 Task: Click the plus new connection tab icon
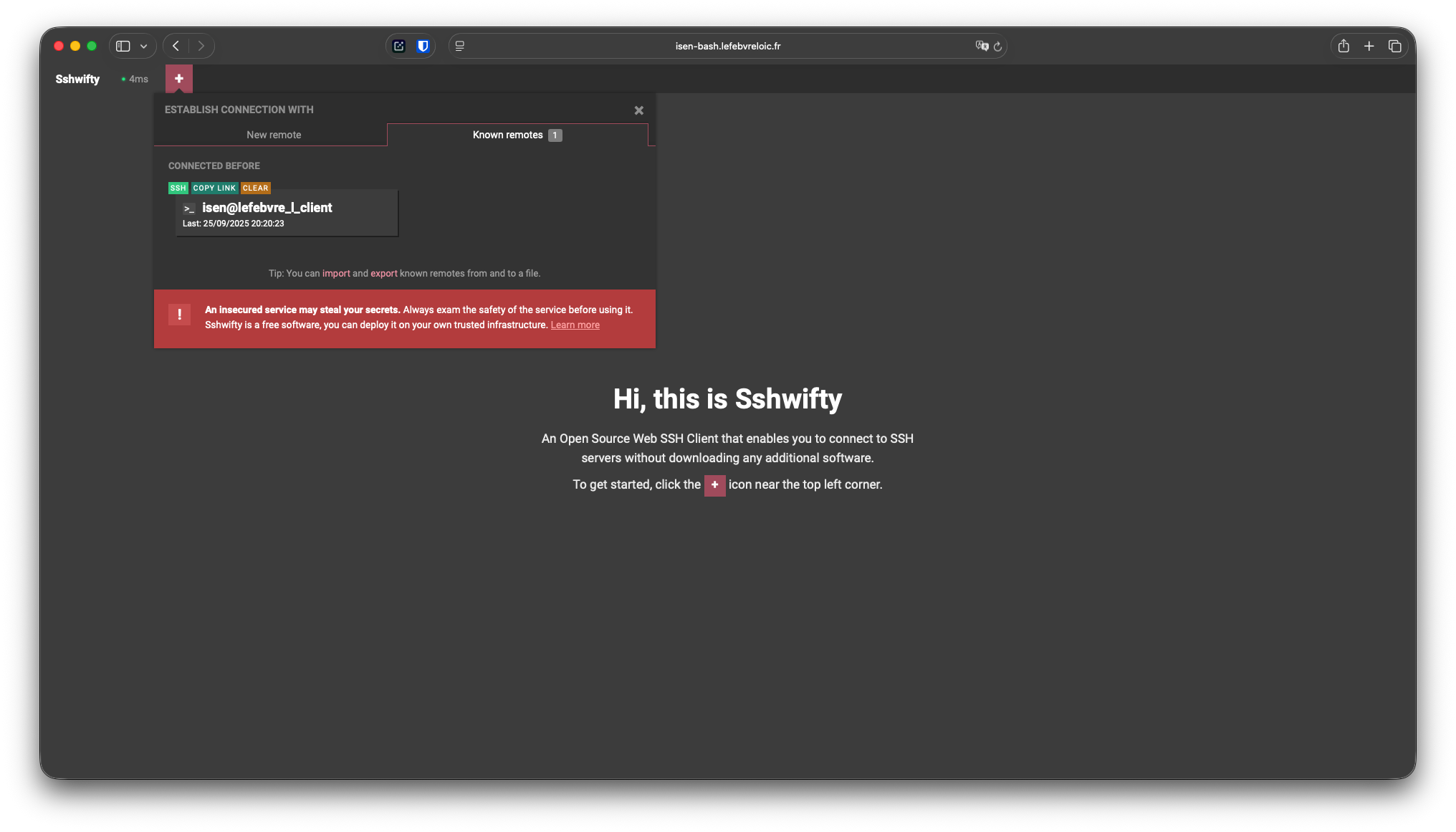pos(179,79)
